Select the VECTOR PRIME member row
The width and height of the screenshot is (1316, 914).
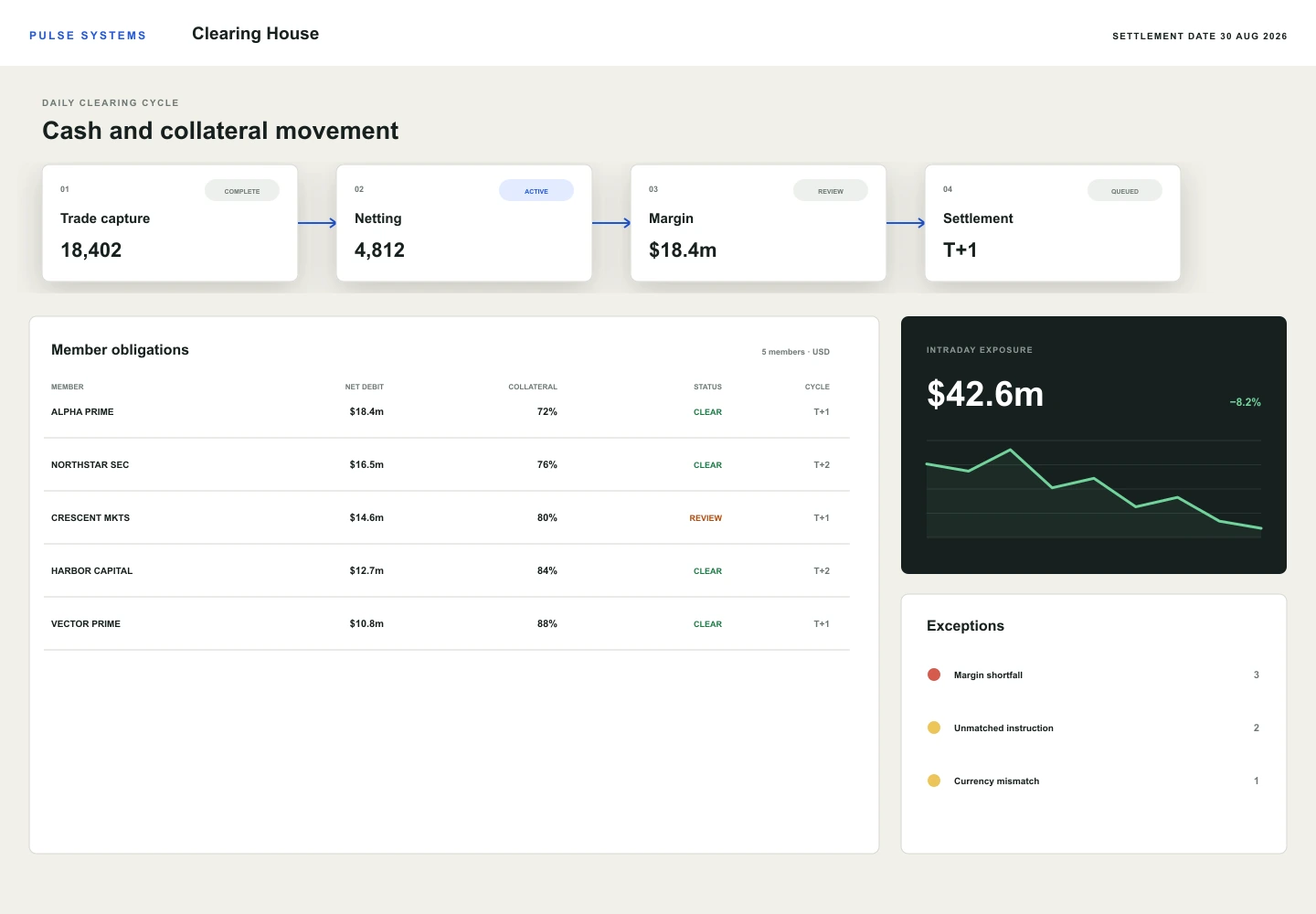447,624
